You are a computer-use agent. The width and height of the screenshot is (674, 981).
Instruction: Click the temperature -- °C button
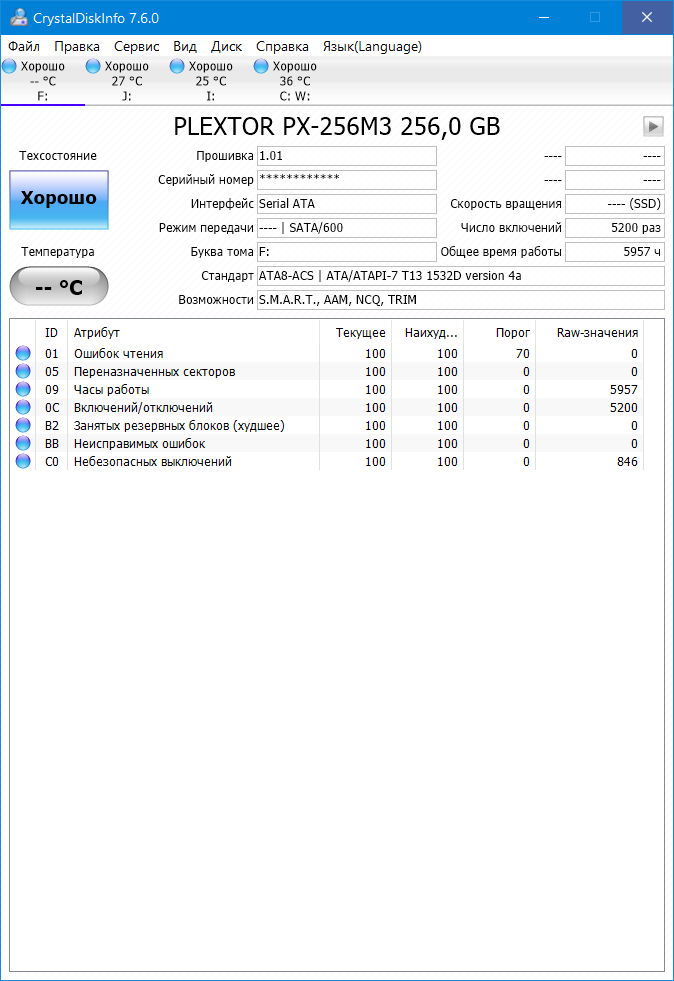59,287
